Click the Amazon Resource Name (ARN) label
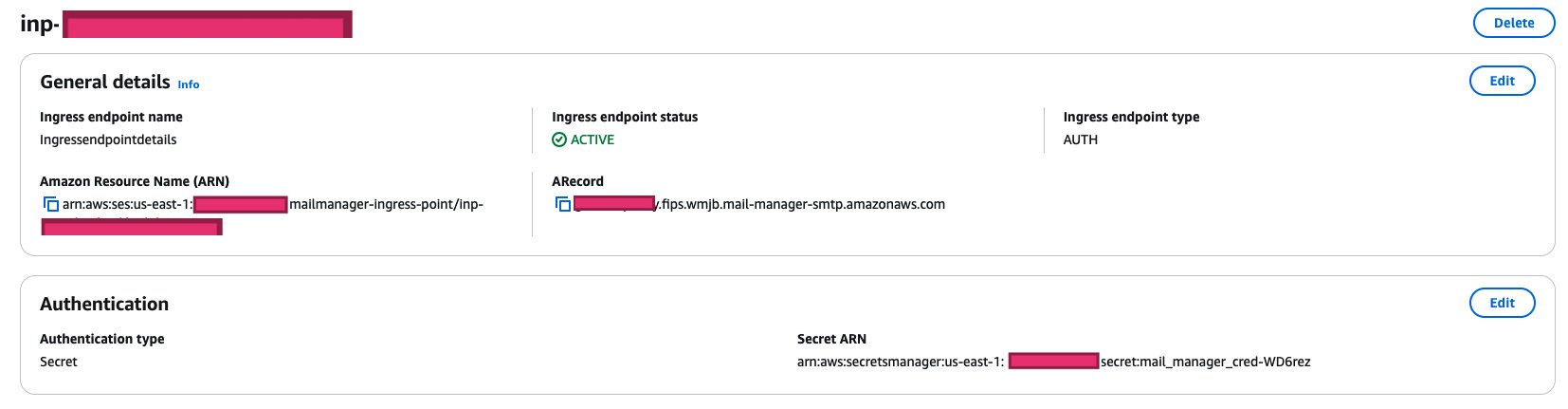This screenshot has height=409, width=1568. click(135, 181)
